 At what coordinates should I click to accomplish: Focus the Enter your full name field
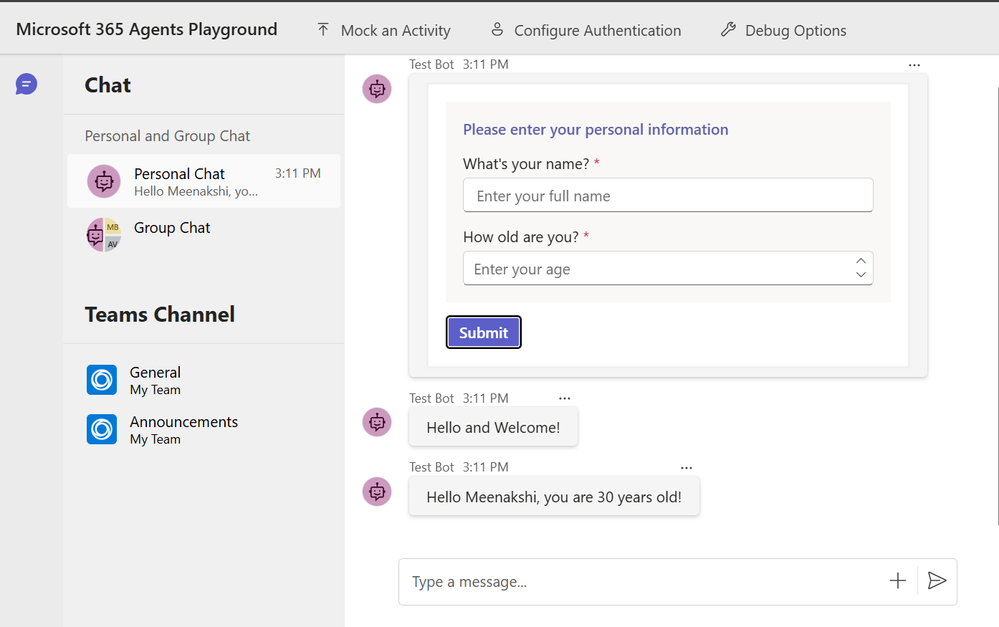[667, 196]
